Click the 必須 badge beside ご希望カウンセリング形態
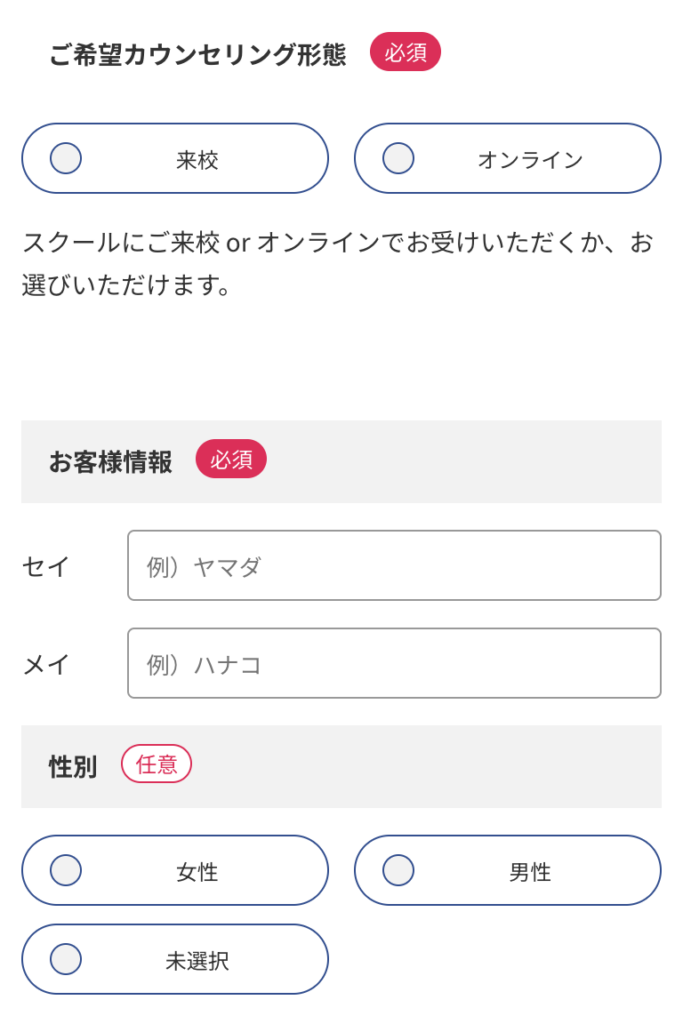 [x=405, y=51]
